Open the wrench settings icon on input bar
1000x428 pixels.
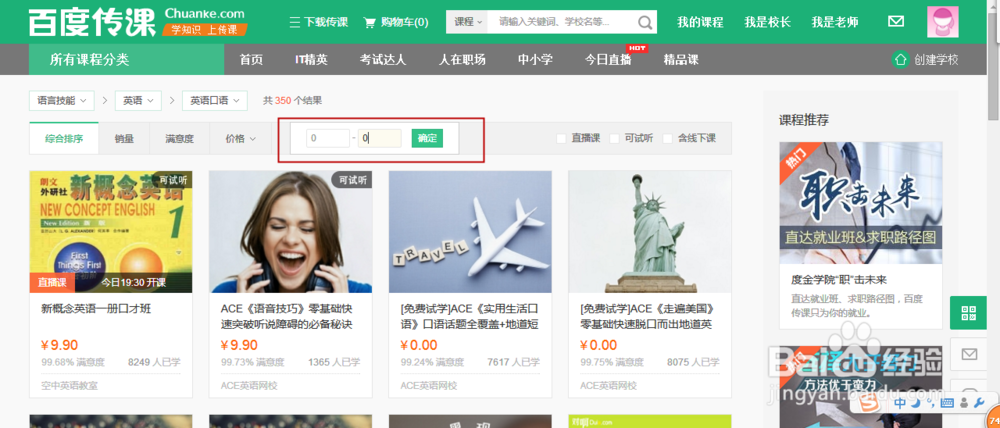tap(979, 403)
